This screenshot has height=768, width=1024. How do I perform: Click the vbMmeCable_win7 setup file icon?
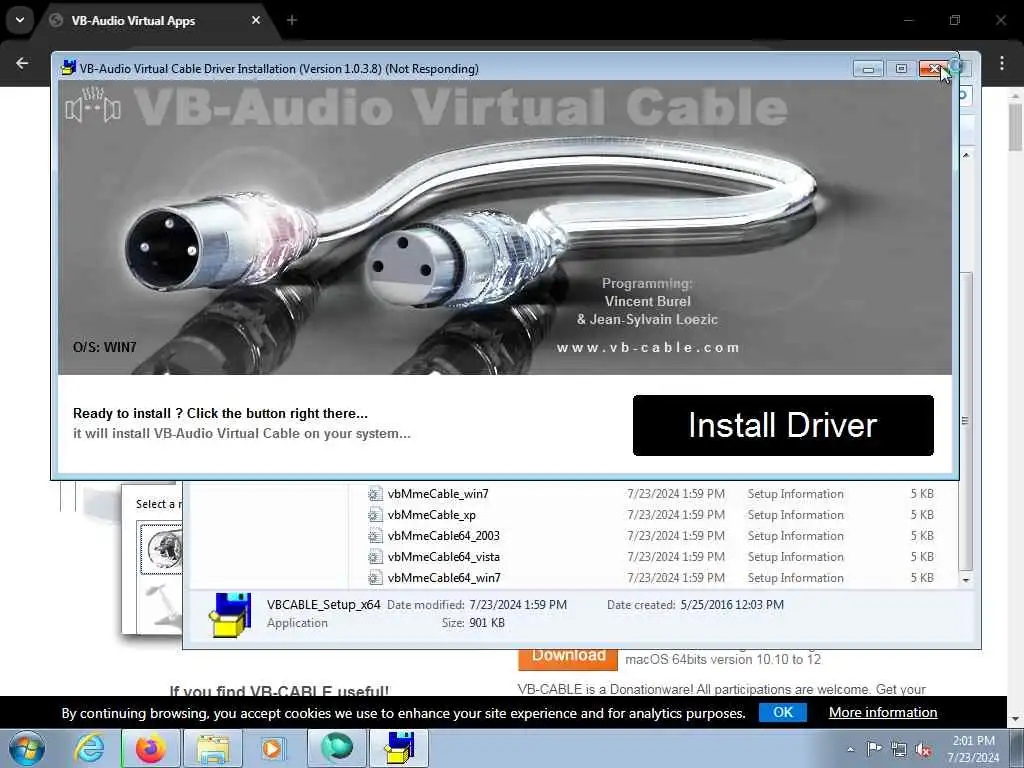(x=375, y=494)
